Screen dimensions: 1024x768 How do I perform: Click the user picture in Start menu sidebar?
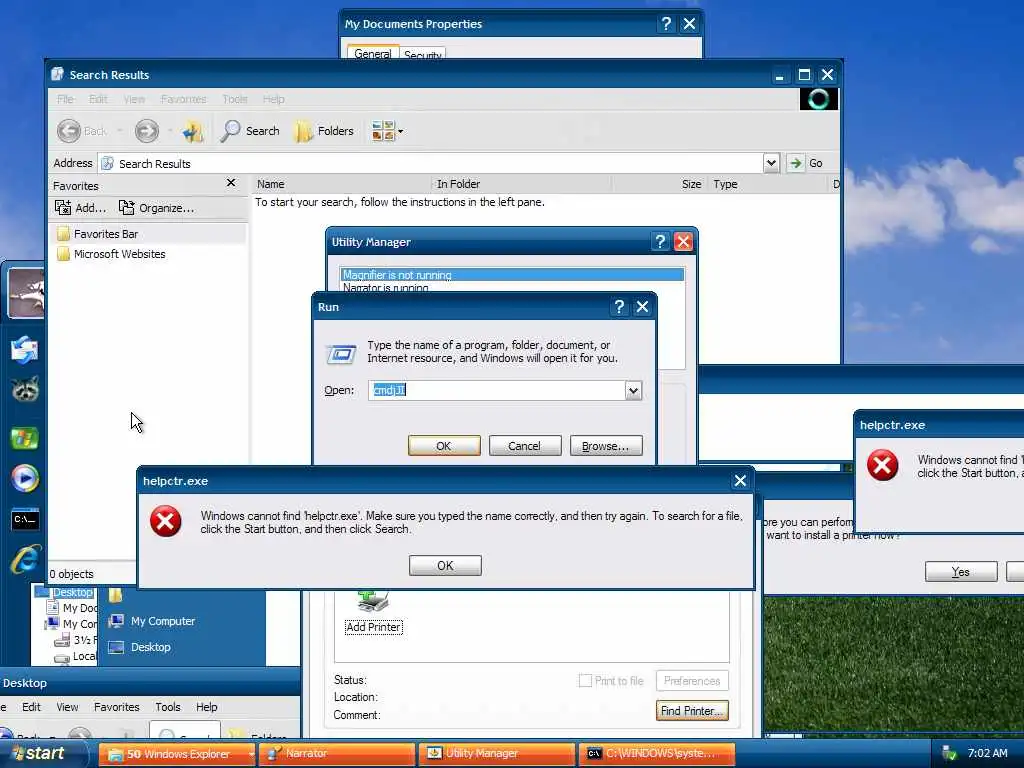tap(26, 294)
